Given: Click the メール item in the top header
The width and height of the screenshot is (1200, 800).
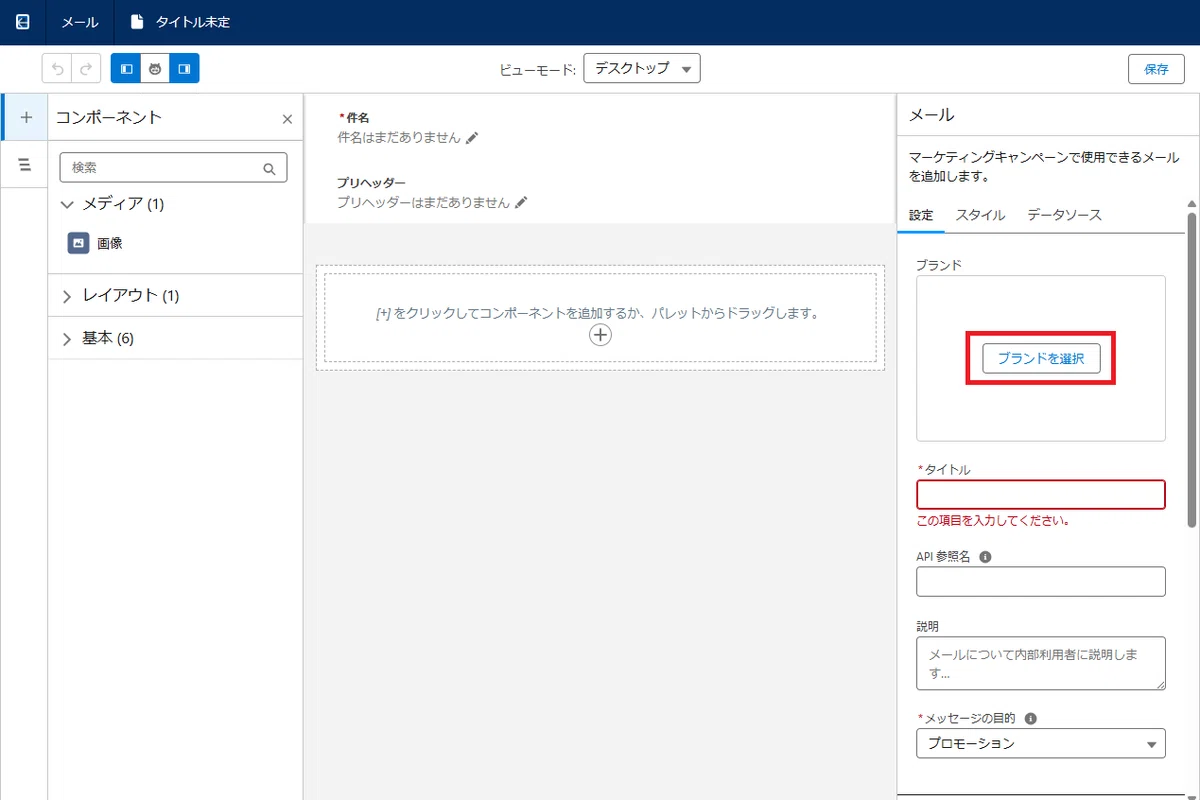Looking at the screenshot, I should [x=80, y=22].
